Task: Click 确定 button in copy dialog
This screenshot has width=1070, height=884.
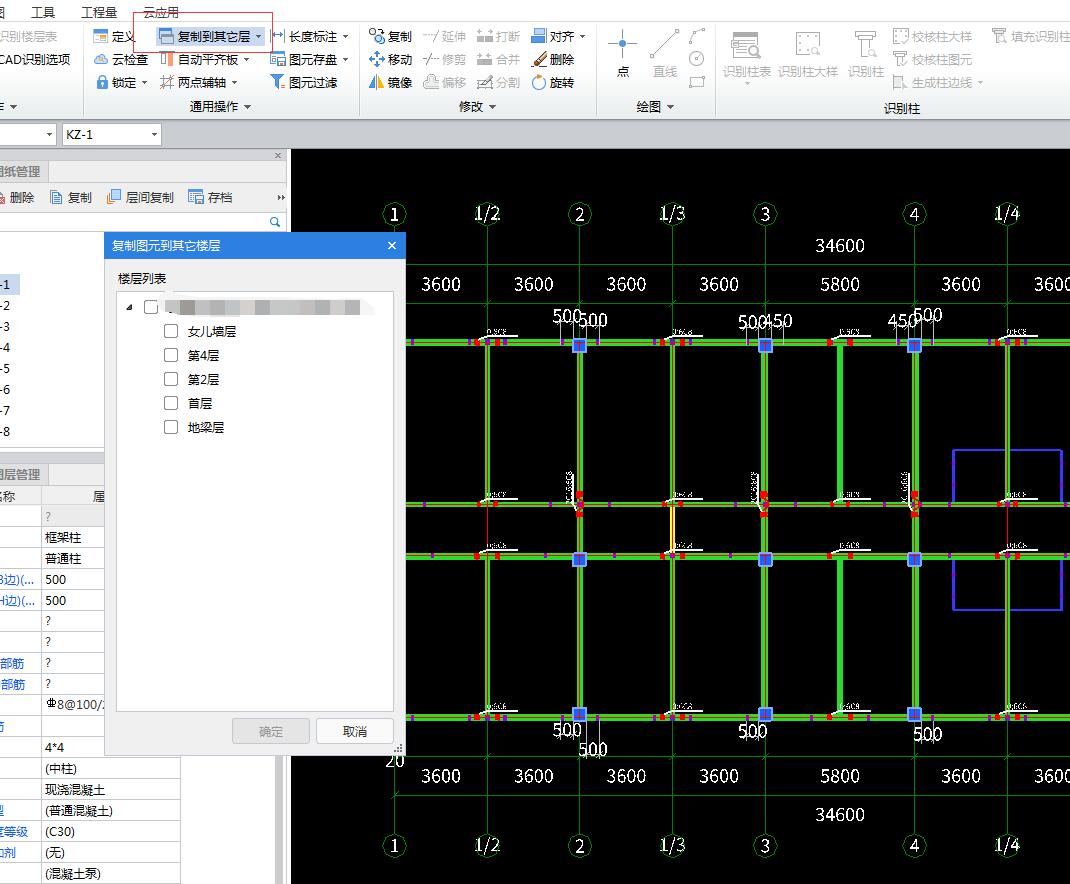Action: pyautogui.click(x=271, y=731)
